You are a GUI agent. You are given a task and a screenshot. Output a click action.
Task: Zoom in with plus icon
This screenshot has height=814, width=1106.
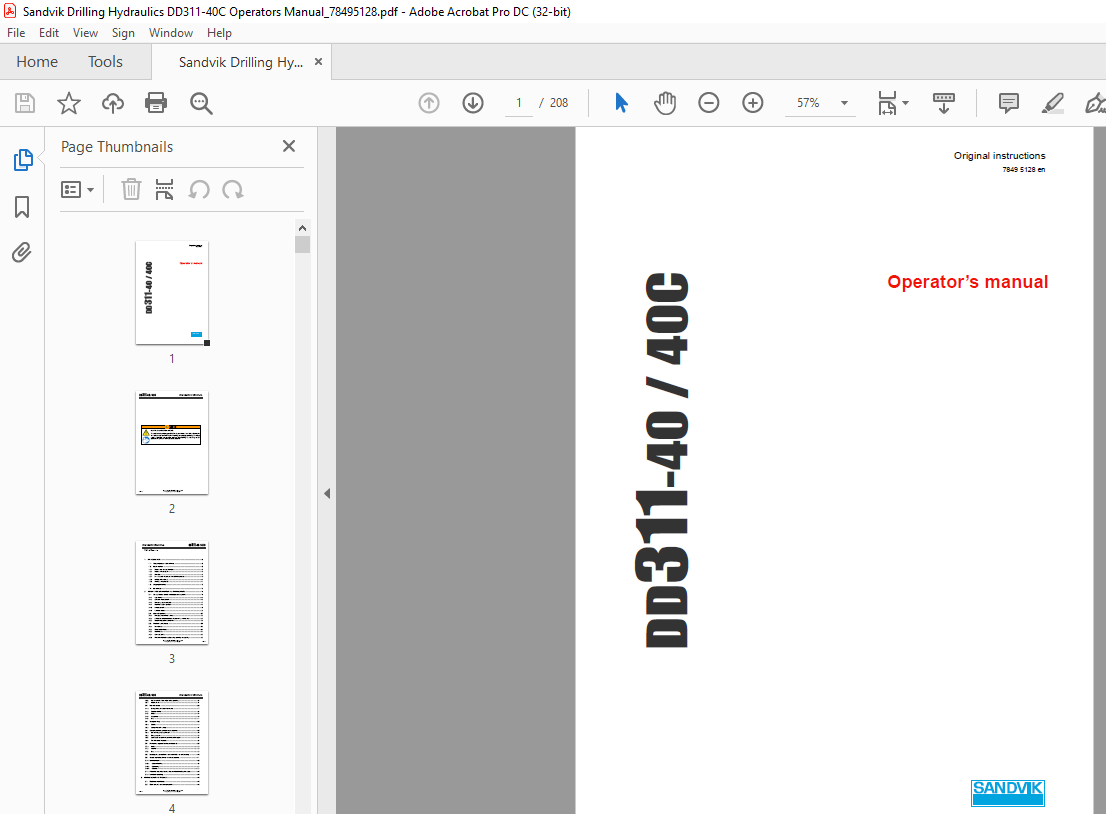point(753,103)
